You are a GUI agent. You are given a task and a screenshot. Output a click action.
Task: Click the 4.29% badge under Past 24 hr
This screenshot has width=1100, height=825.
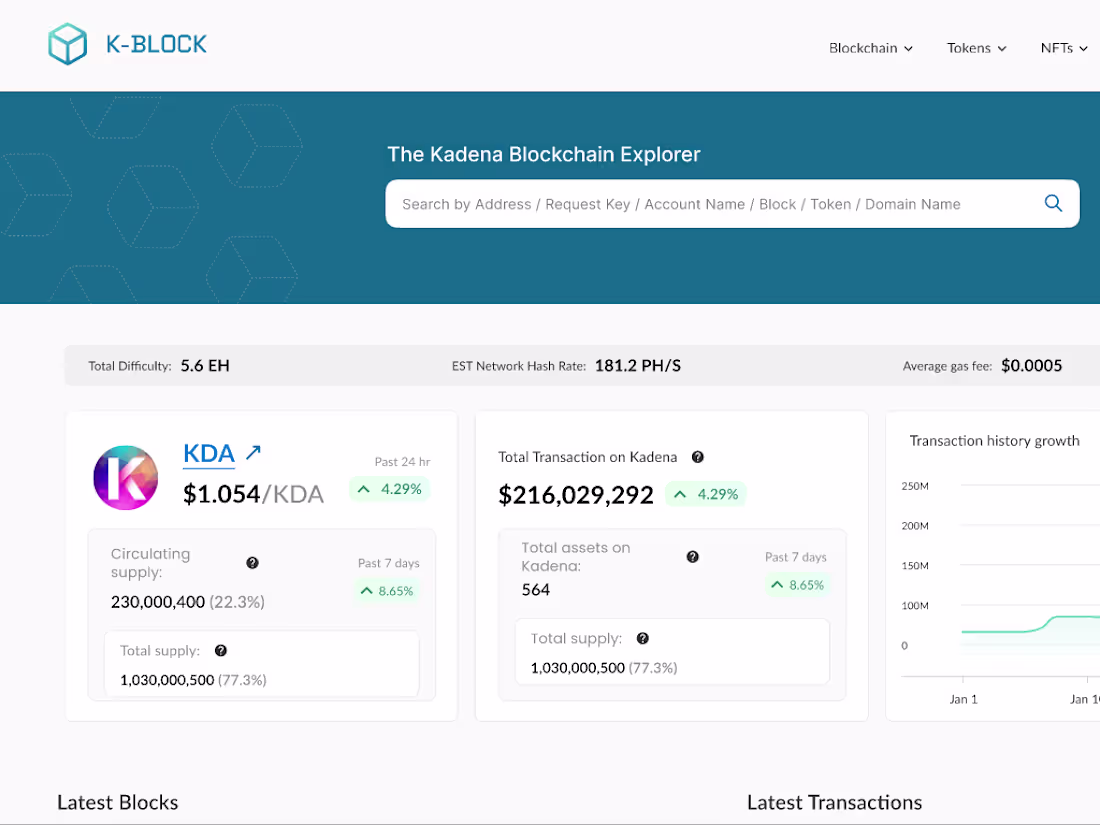pyautogui.click(x=390, y=489)
